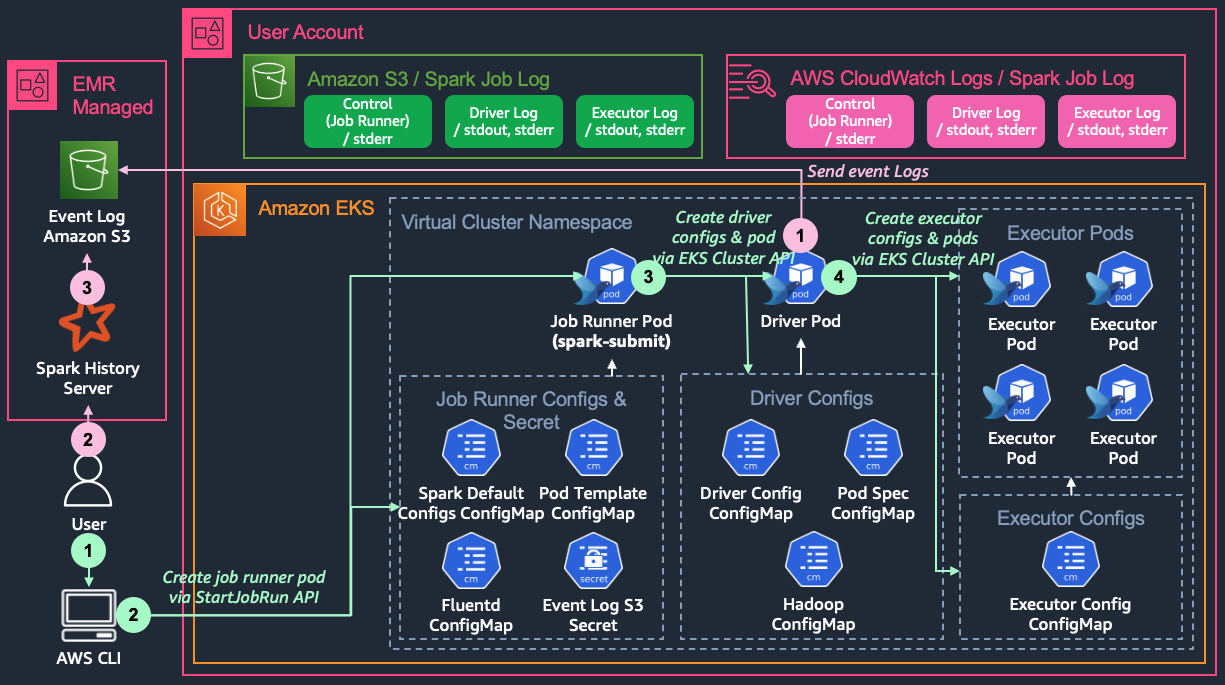Image resolution: width=1225 pixels, height=685 pixels.
Task: Click the 'User Account' heading text
Action: tap(306, 32)
